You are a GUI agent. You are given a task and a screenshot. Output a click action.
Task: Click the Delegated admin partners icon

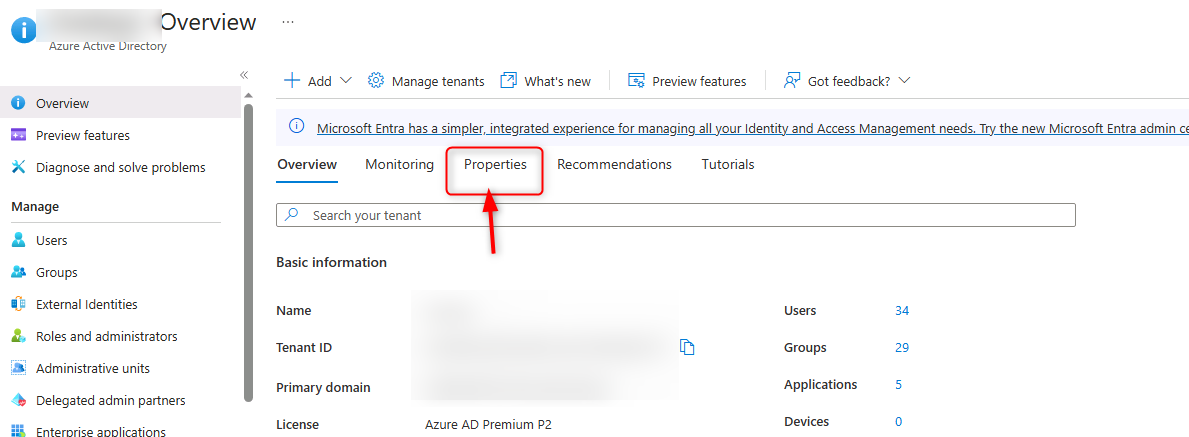(18, 400)
